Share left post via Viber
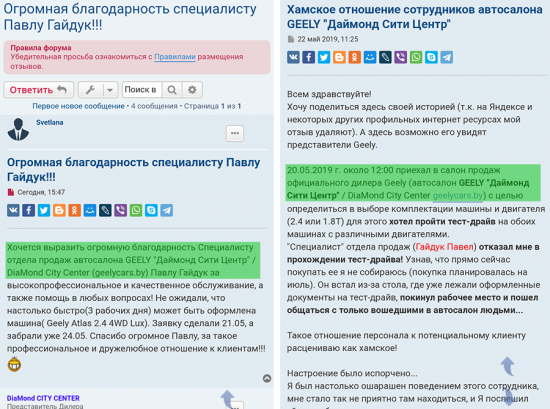Image resolution: width=550 pixels, height=409 pixels. 121,210
